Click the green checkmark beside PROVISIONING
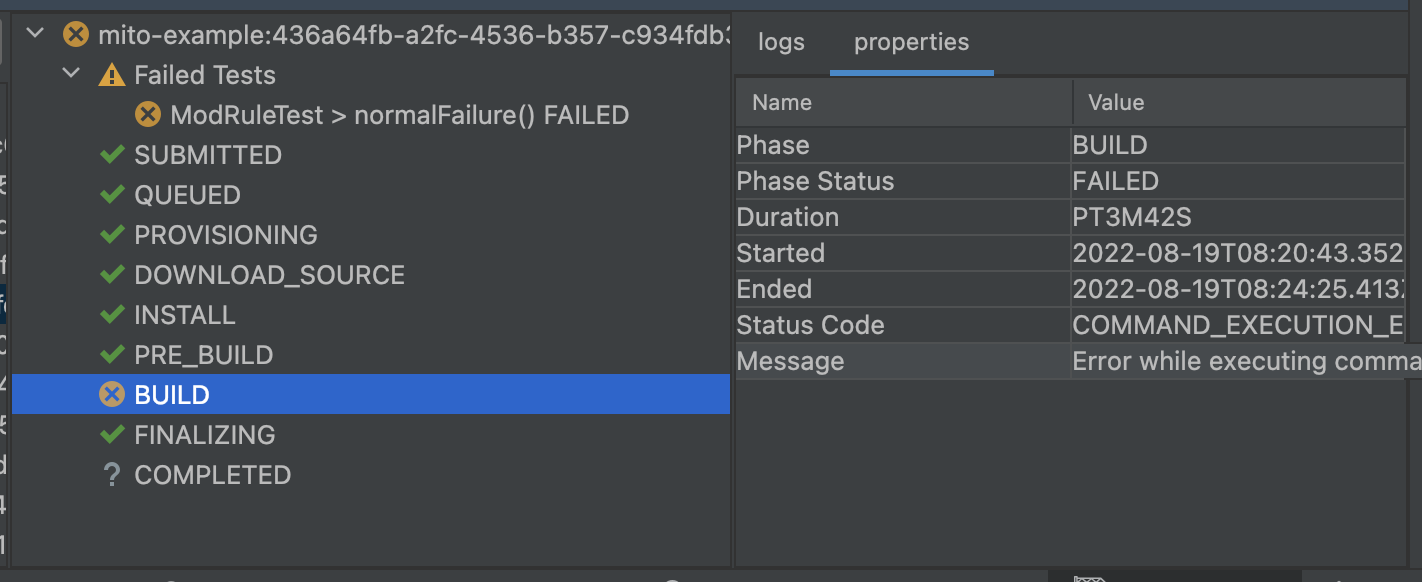Viewport: 1422px width, 582px height. (x=112, y=235)
